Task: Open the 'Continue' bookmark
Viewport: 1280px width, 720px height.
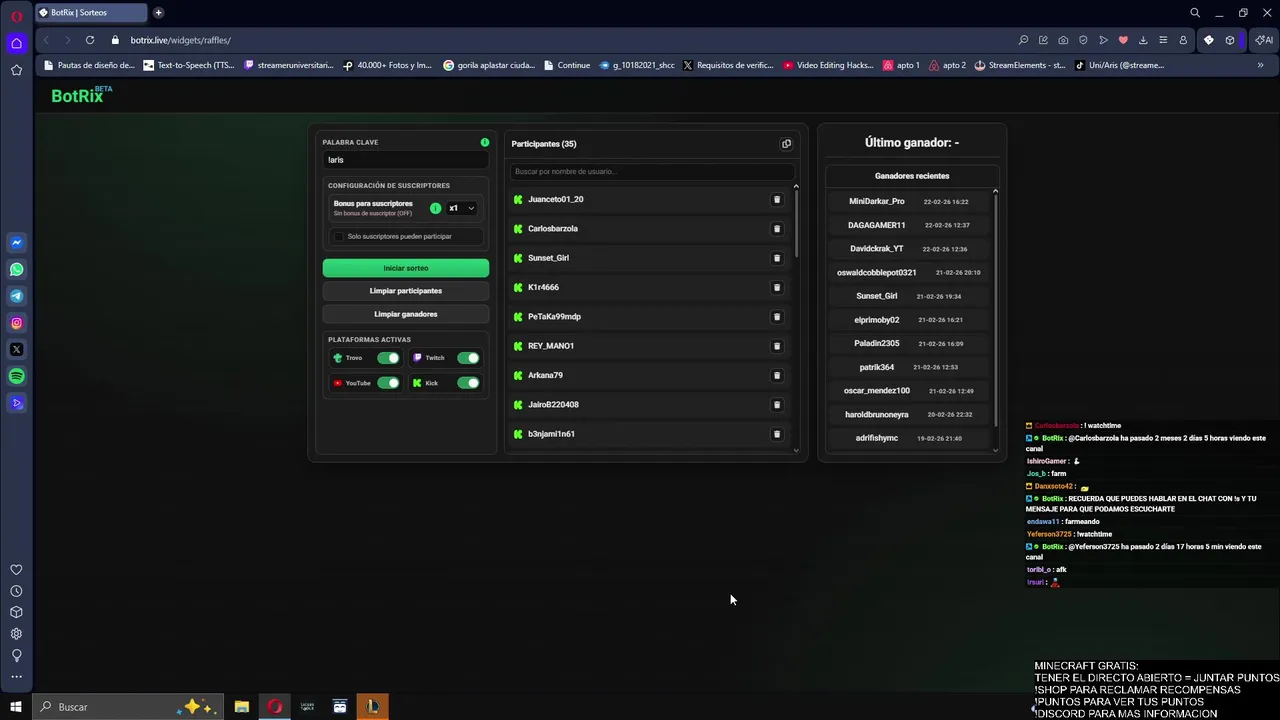Action: (x=566, y=66)
